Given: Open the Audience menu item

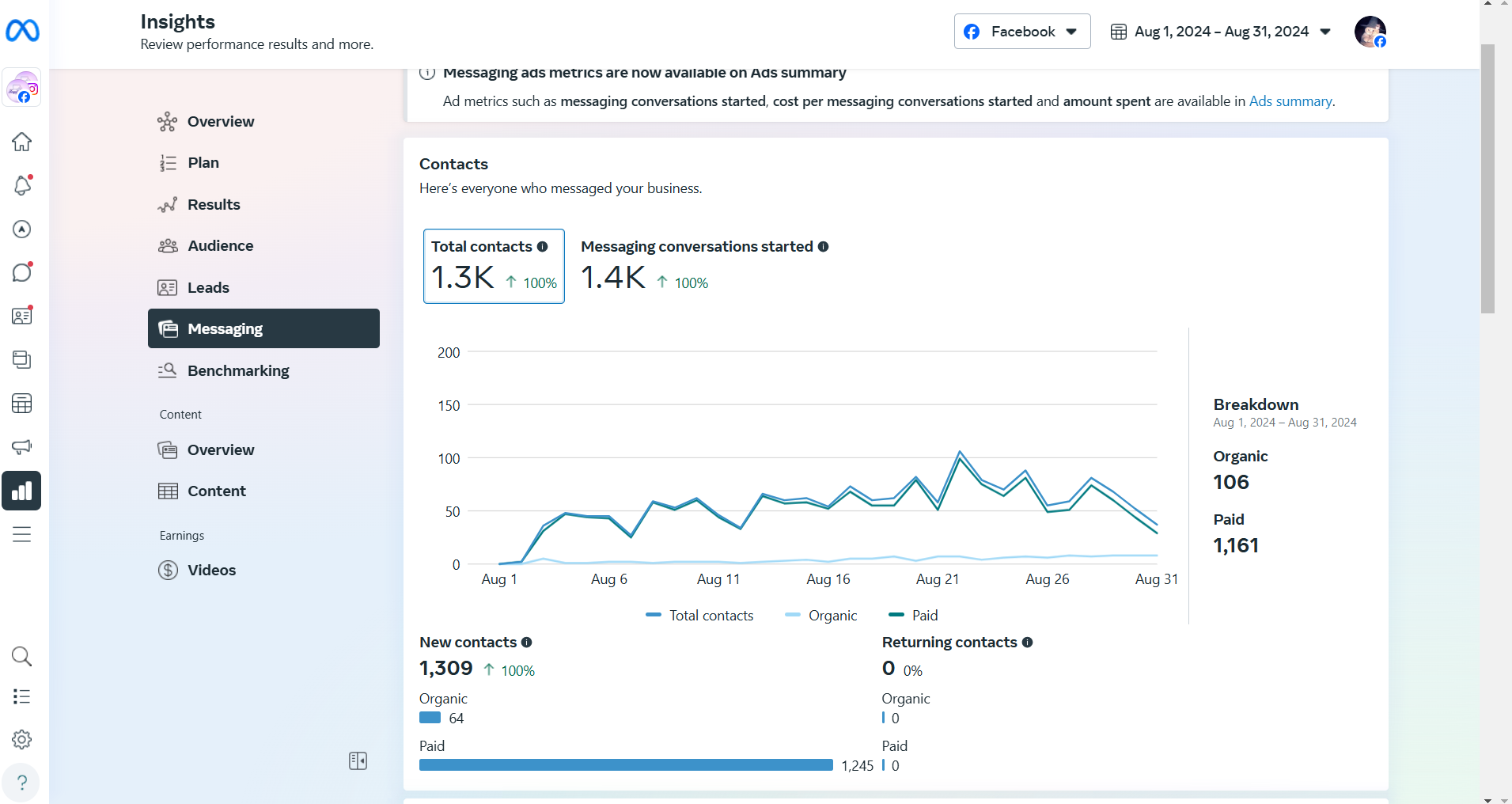Looking at the screenshot, I should point(220,245).
